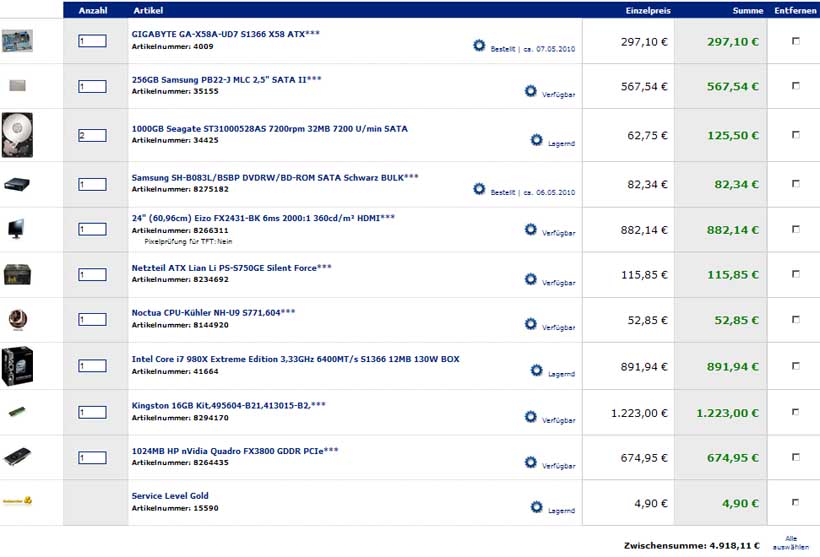Viewport: 820px width, 557px height.
Task: Tick remove checkbox for nVidia Quadro FX3800
Action: pos(796,457)
